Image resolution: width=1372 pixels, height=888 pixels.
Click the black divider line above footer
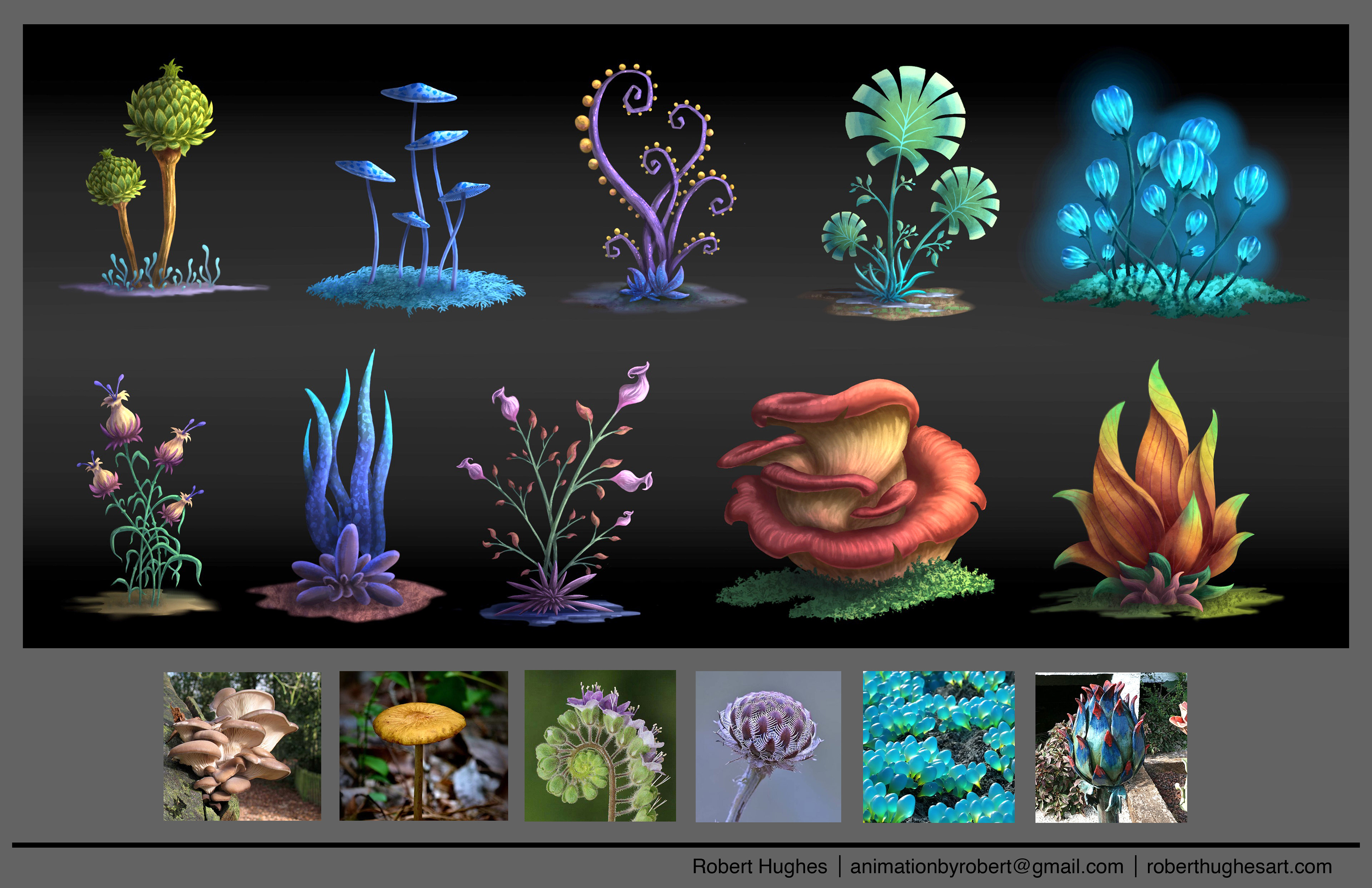[686, 845]
